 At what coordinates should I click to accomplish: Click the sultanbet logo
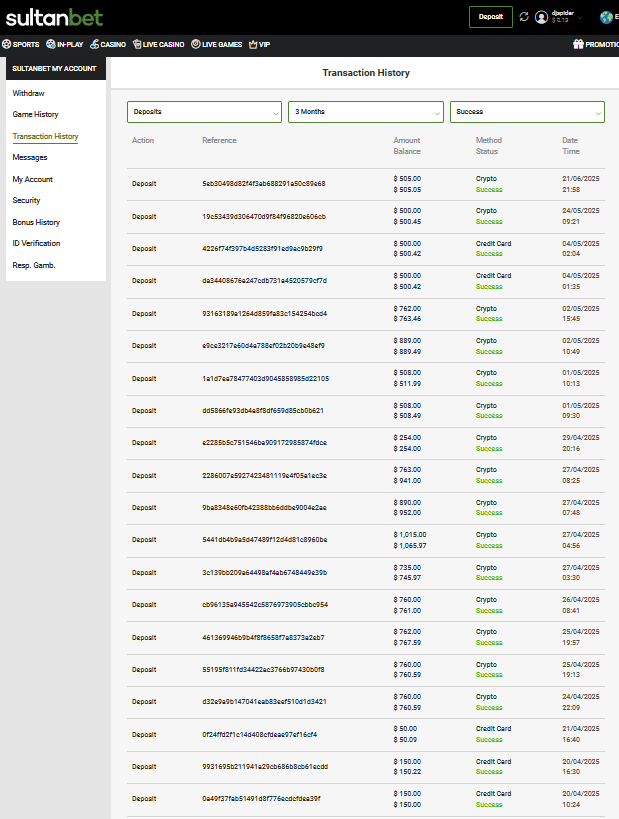coord(54,18)
